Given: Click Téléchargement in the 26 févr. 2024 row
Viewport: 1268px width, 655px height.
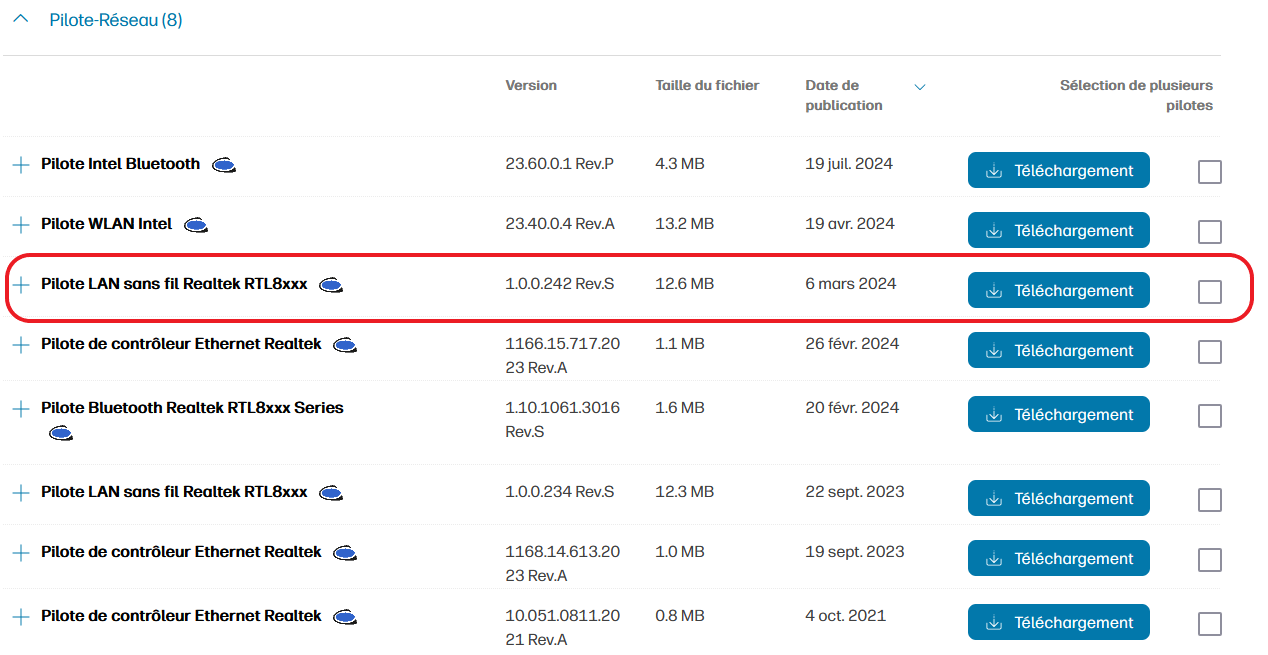Looking at the screenshot, I should 1059,350.
